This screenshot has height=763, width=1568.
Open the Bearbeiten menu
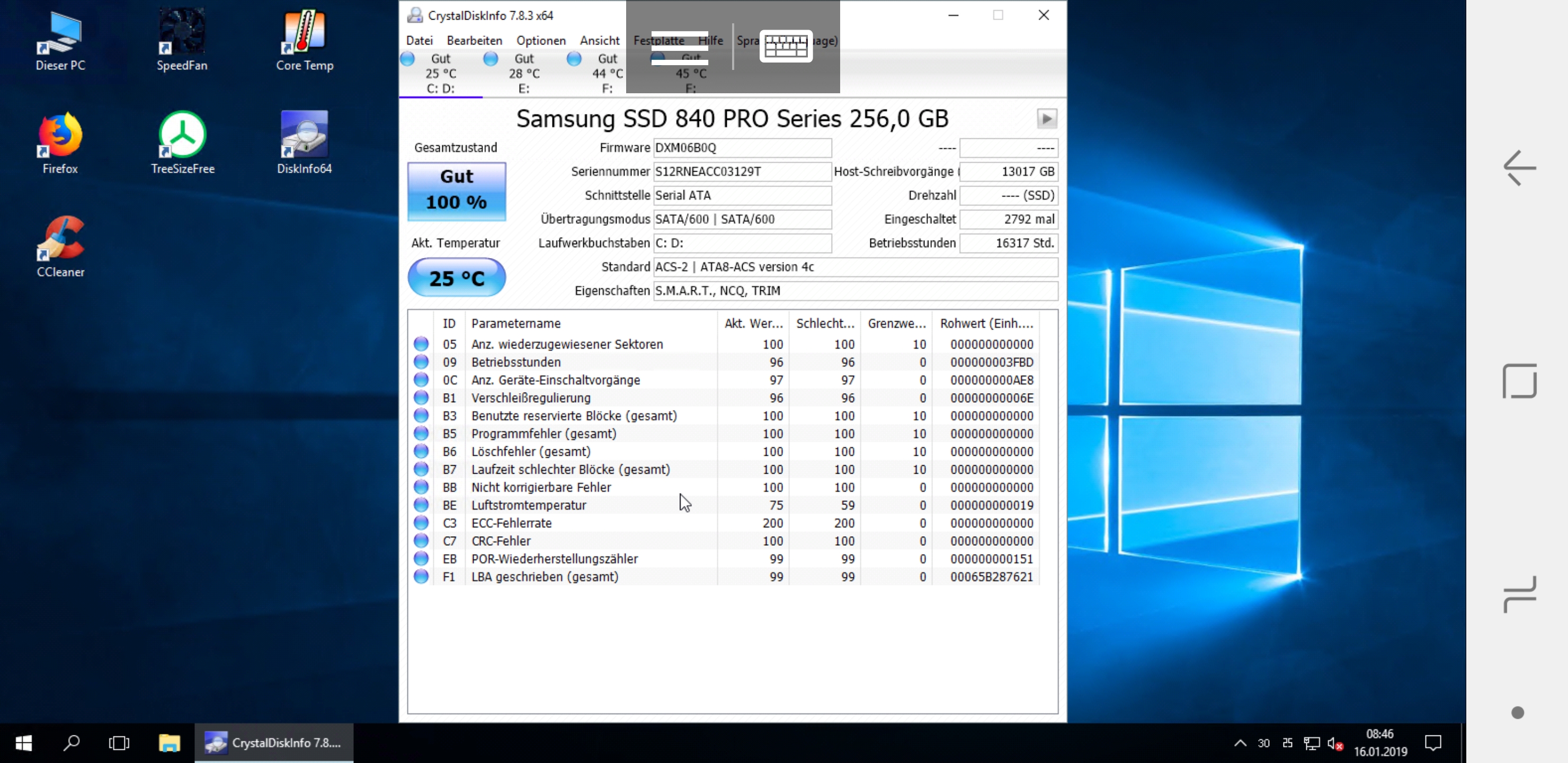(474, 41)
